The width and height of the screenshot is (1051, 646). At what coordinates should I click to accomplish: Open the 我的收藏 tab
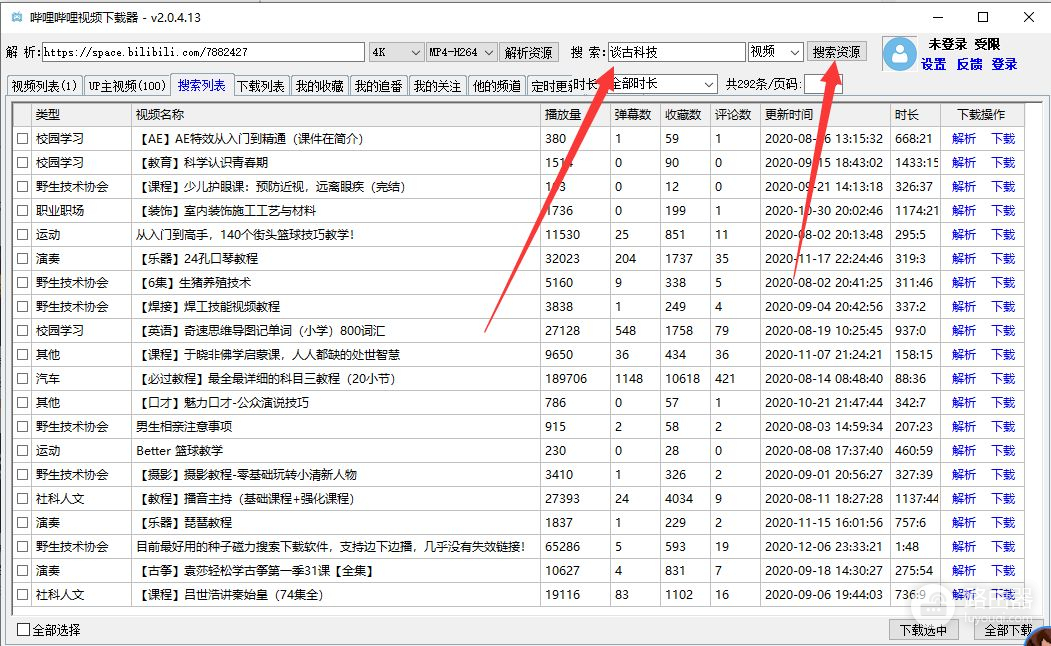(320, 86)
